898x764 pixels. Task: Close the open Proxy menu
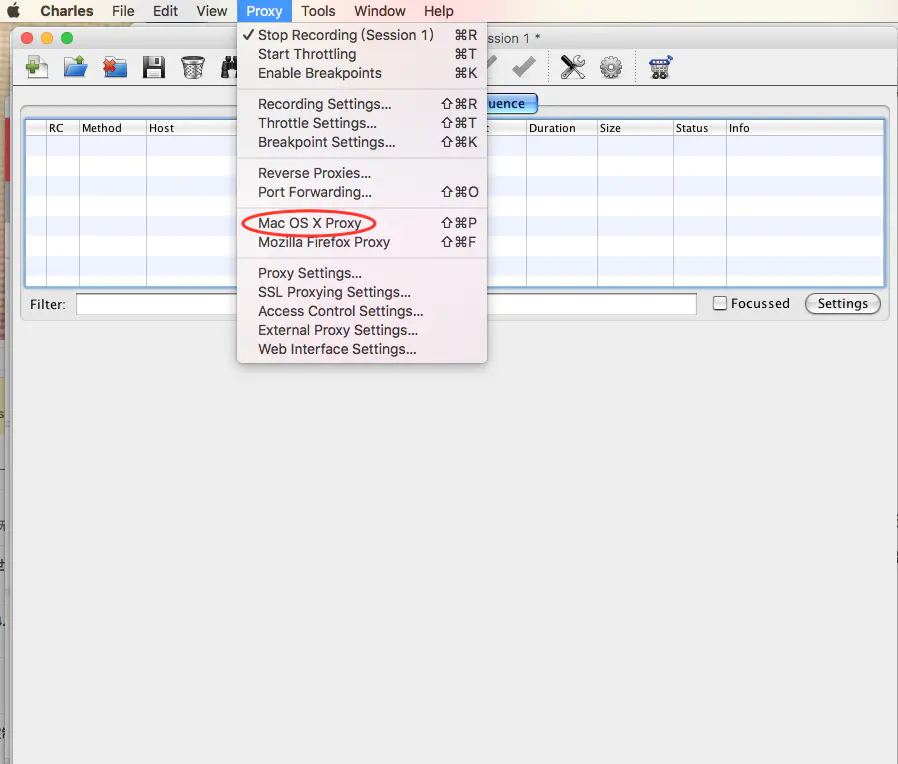pos(264,11)
